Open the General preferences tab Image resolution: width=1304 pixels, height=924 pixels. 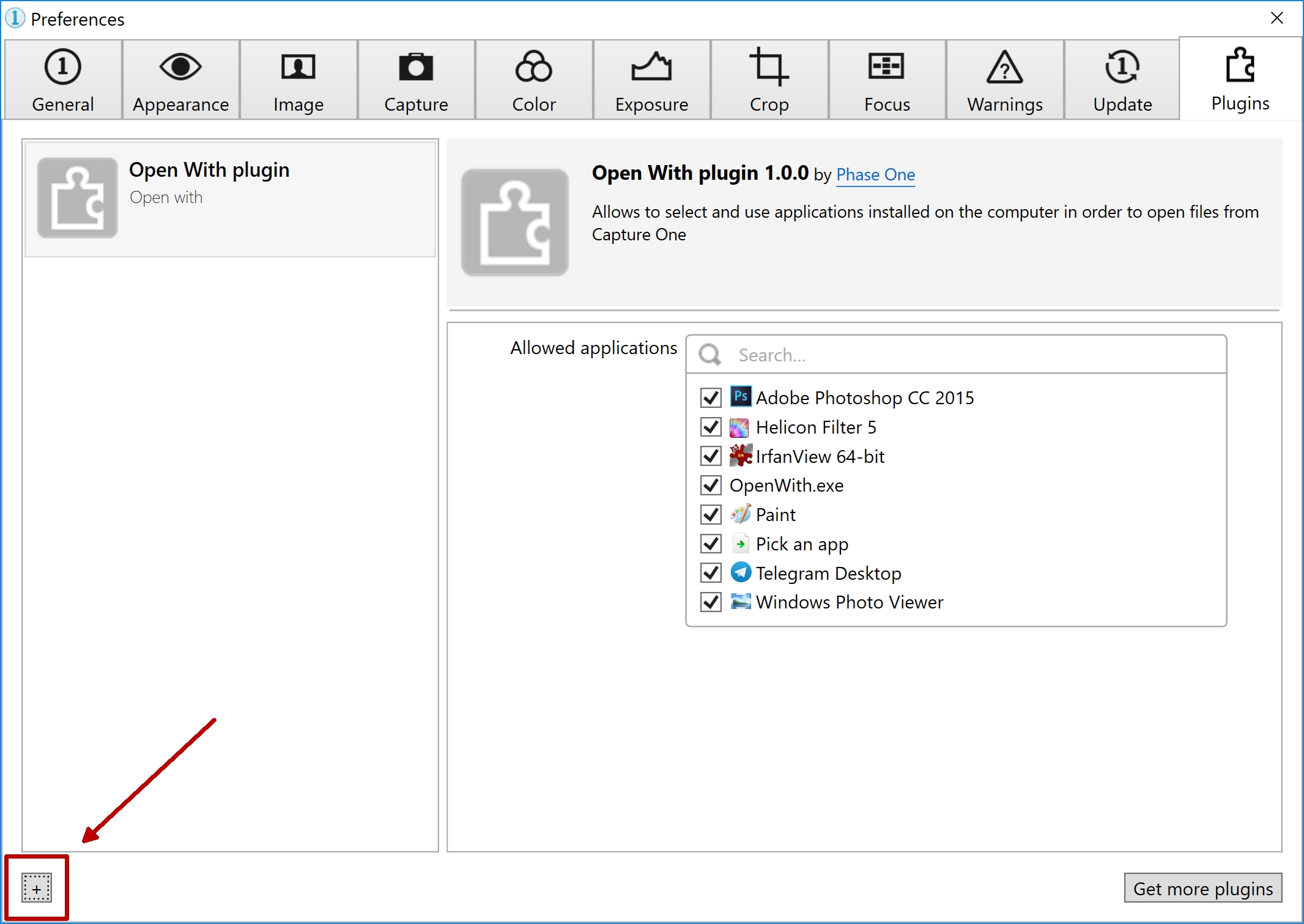click(x=63, y=79)
